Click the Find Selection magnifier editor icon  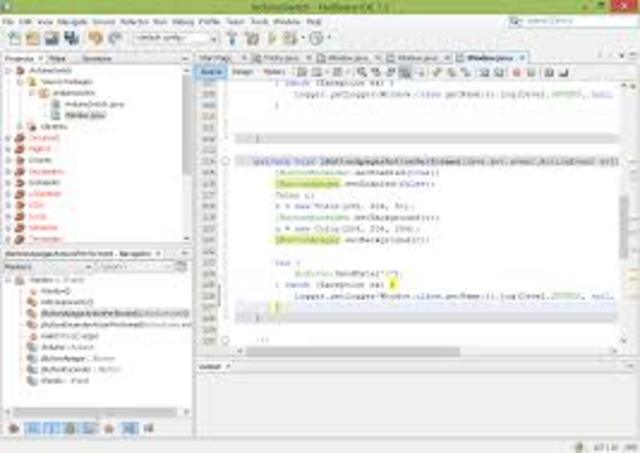(x=362, y=73)
